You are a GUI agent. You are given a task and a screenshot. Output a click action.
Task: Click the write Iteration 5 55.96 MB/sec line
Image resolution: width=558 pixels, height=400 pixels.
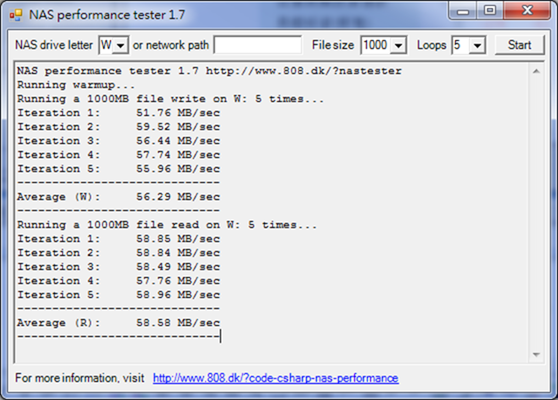(x=119, y=169)
